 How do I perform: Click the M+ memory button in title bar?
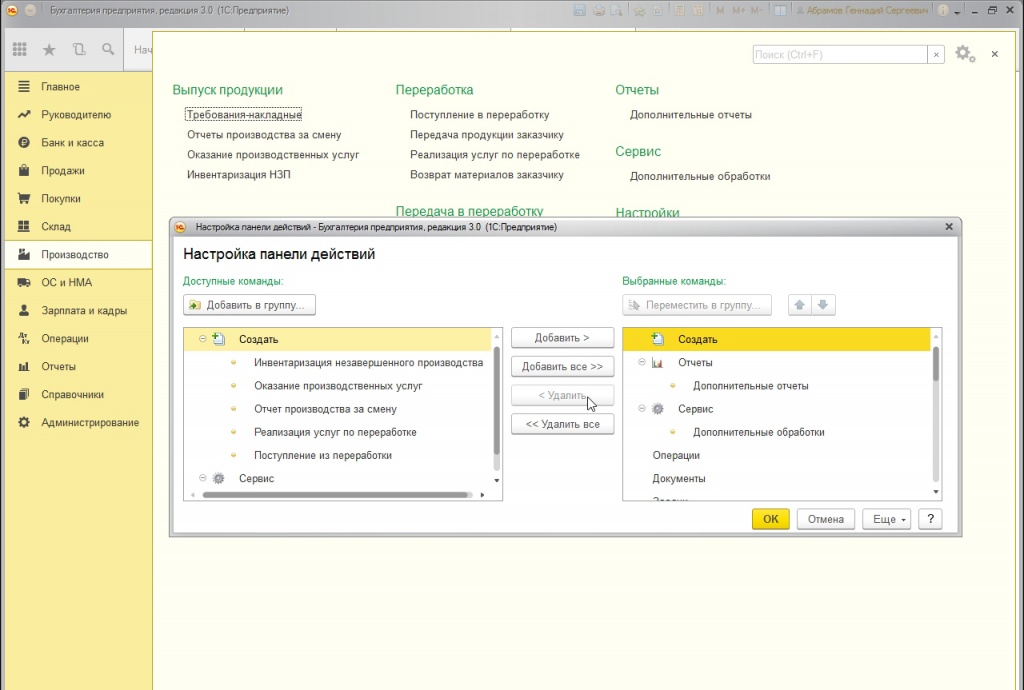(739, 10)
